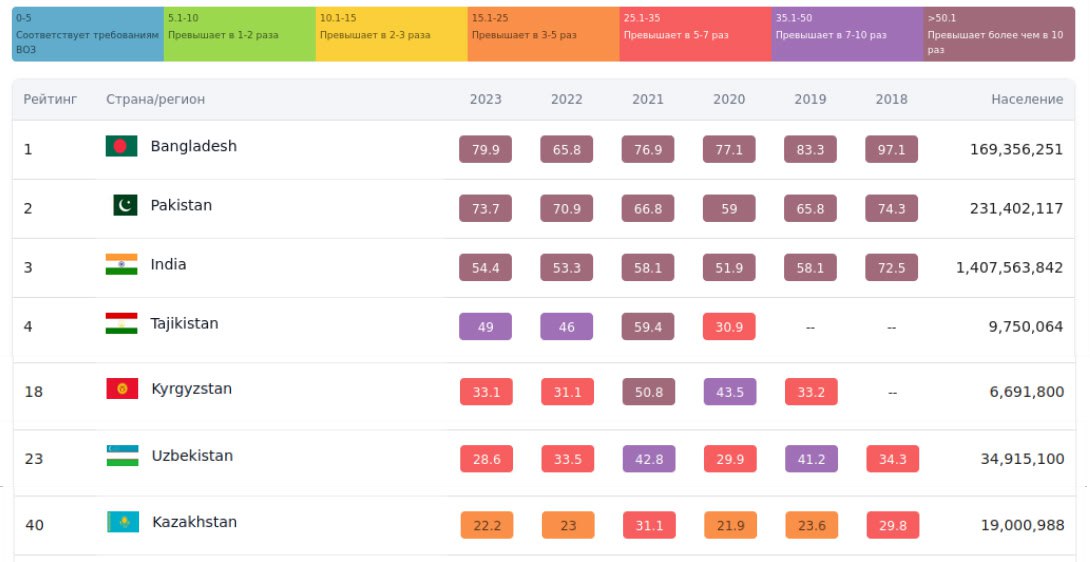Click Pakistan population 231,402,117

(x=1016, y=209)
